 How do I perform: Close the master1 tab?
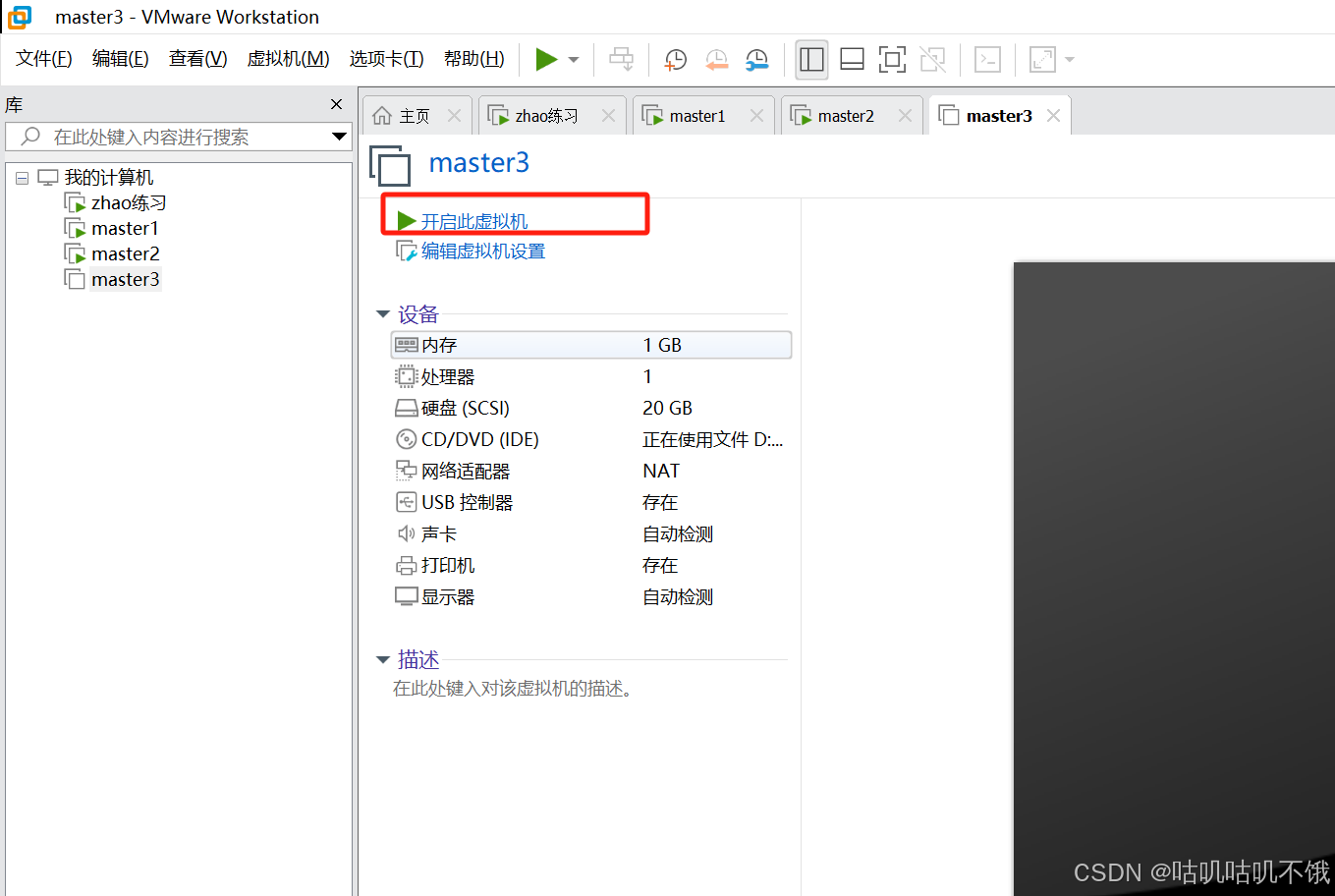coord(756,116)
